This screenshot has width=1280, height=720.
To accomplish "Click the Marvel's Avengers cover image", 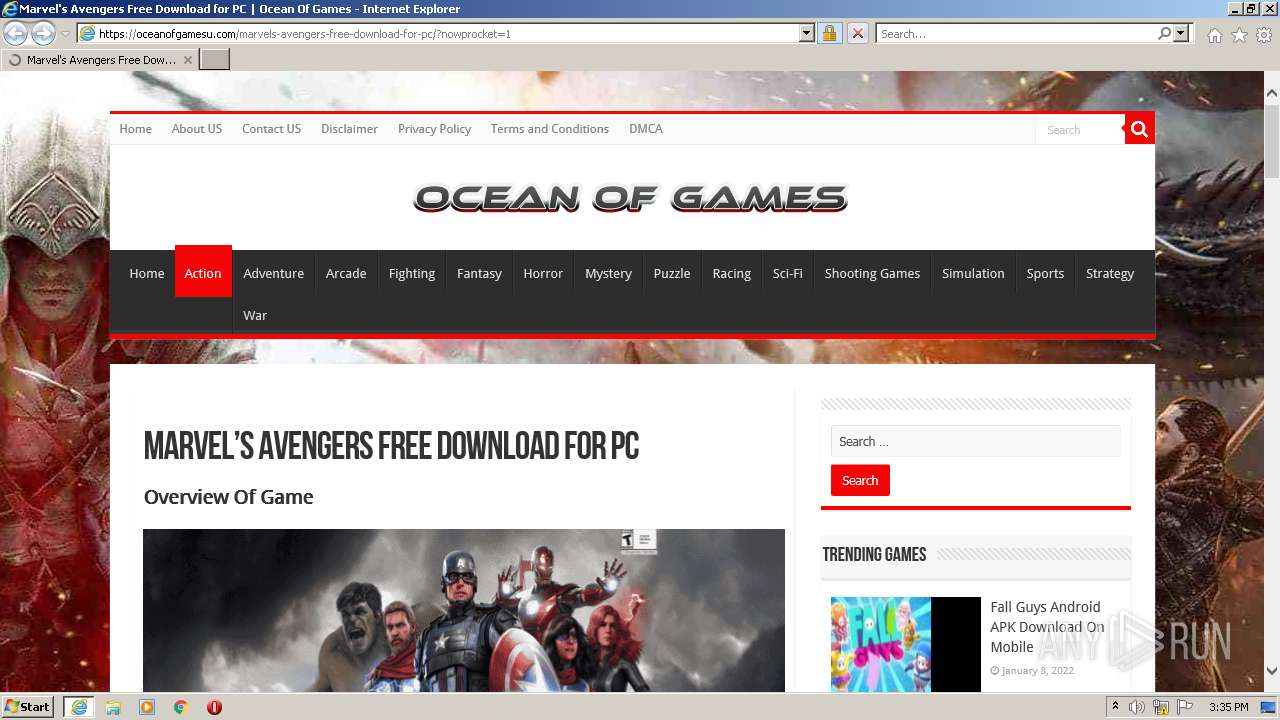I will coord(464,610).
